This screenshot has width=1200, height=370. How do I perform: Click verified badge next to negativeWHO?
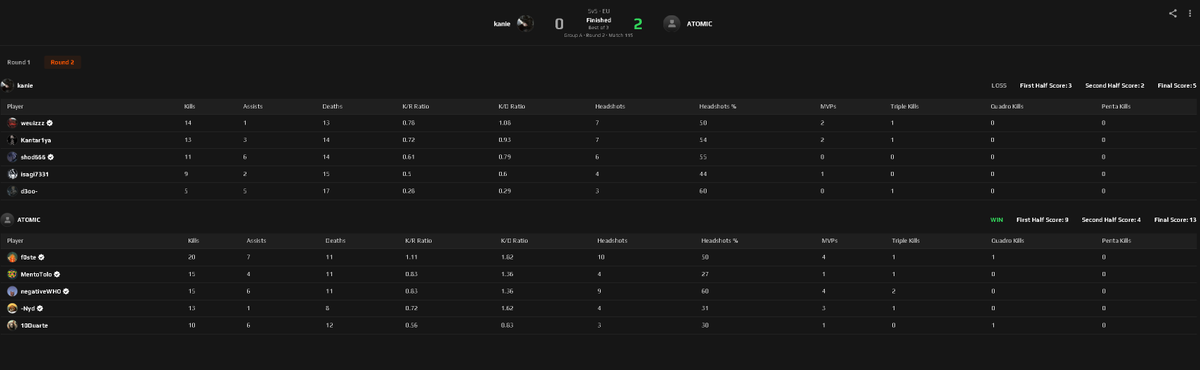point(65,291)
